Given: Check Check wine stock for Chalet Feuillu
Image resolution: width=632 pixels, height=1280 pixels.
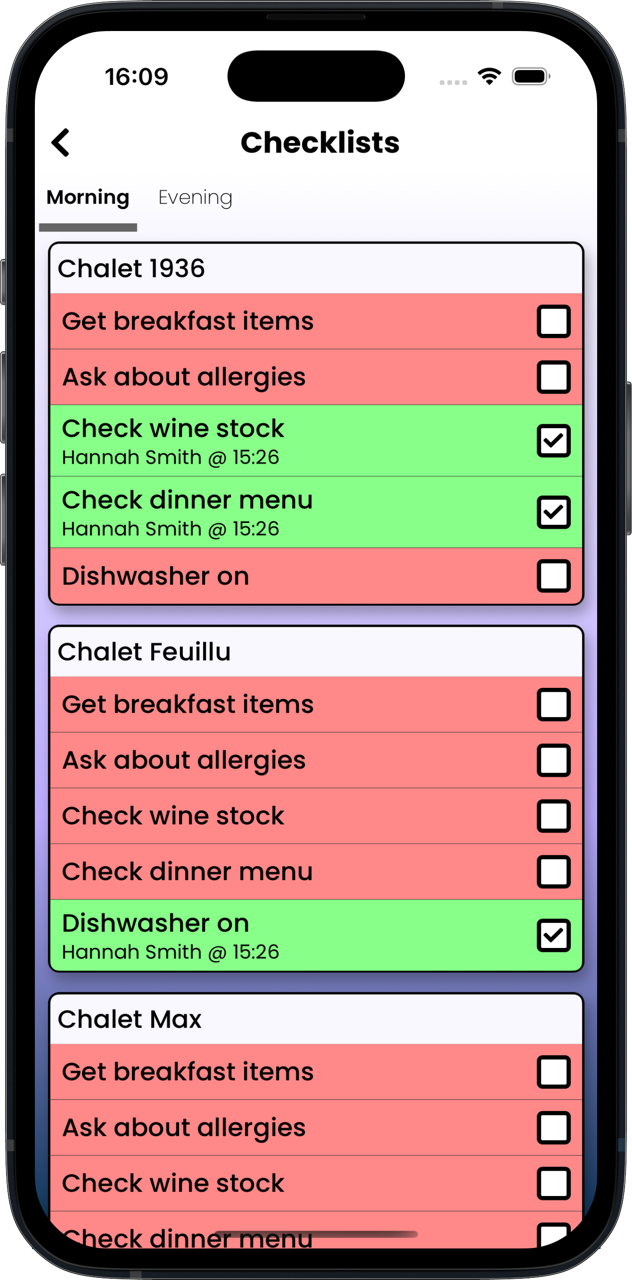Looking at the screenshot, I should 553,816.
